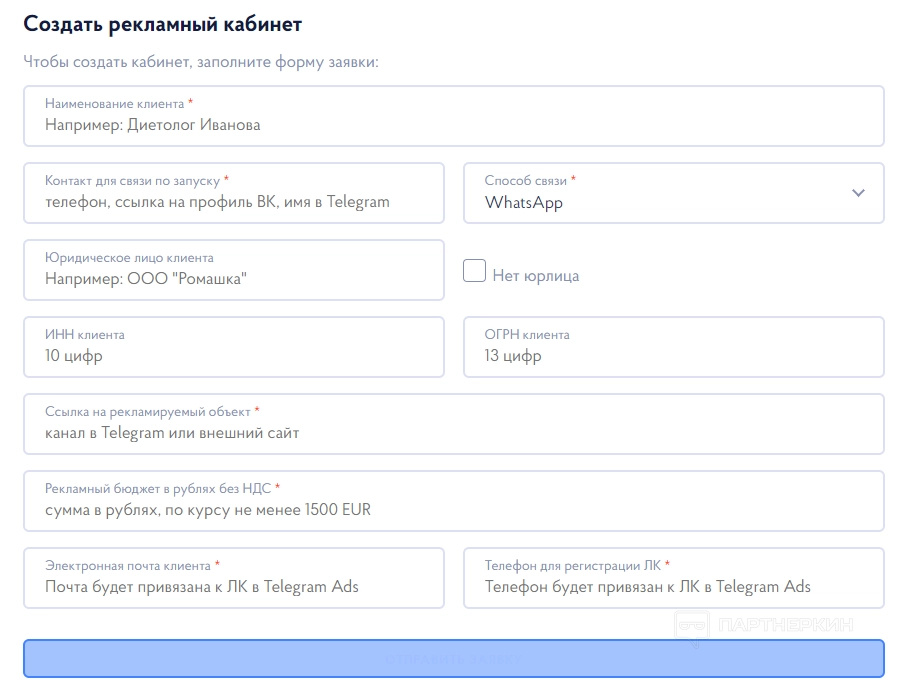Click the red asterisk beside Наименование клиента
This screenshot has height=700, width=904.
point(190,103)
